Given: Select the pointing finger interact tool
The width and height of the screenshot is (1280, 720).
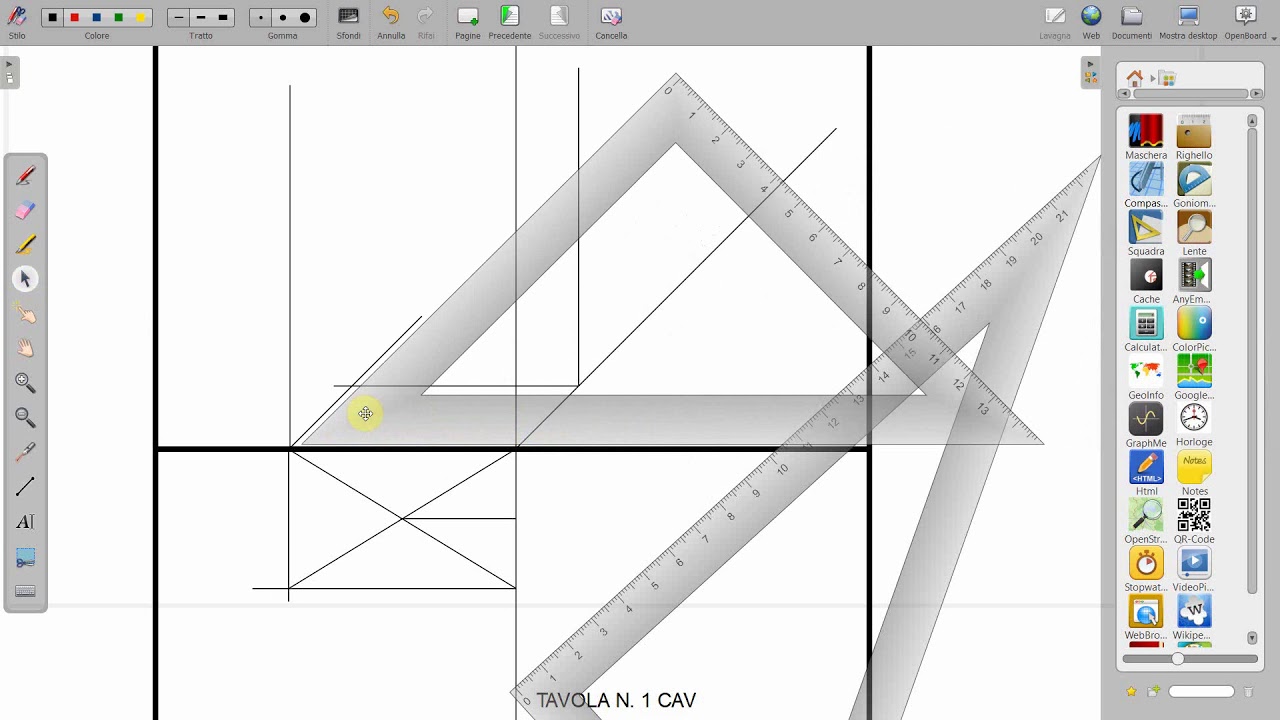Looking at the screenshot, I should 26,314.
